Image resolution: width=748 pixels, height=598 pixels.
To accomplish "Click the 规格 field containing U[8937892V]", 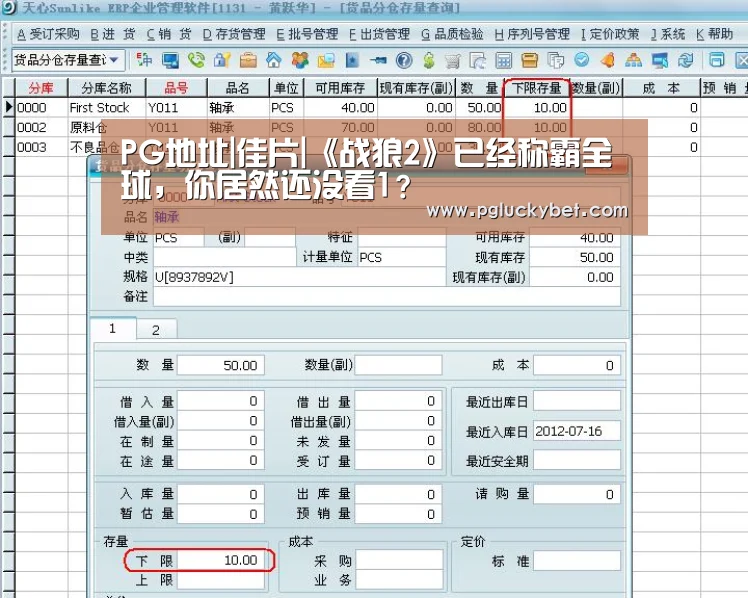I will (299, 277).
